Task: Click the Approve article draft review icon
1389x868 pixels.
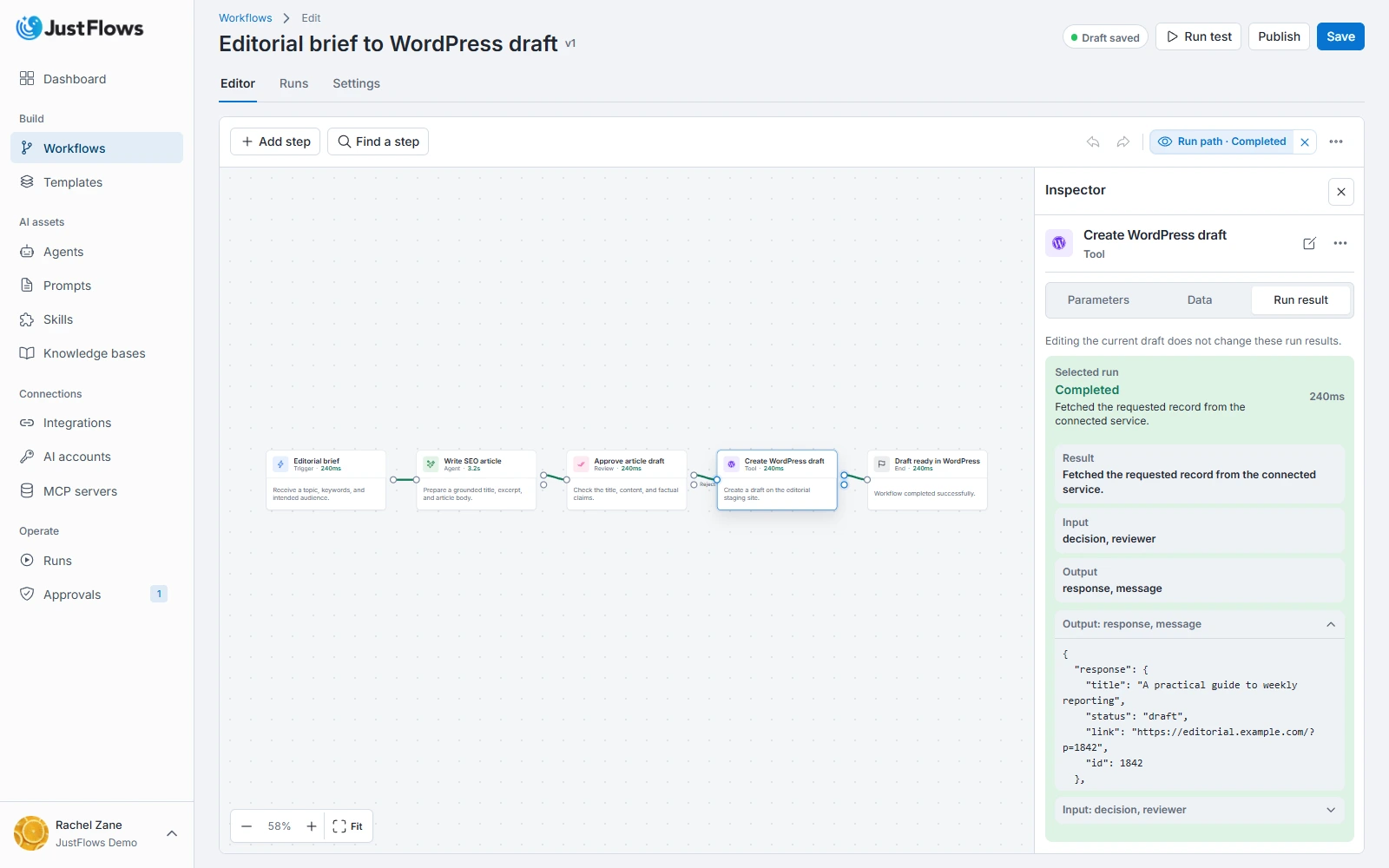Action: click(581, 464)
